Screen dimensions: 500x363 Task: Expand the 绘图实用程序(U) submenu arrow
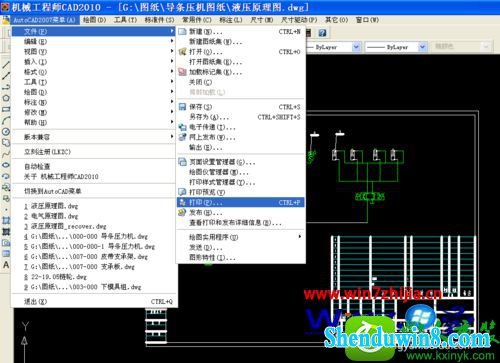[300, 237]
